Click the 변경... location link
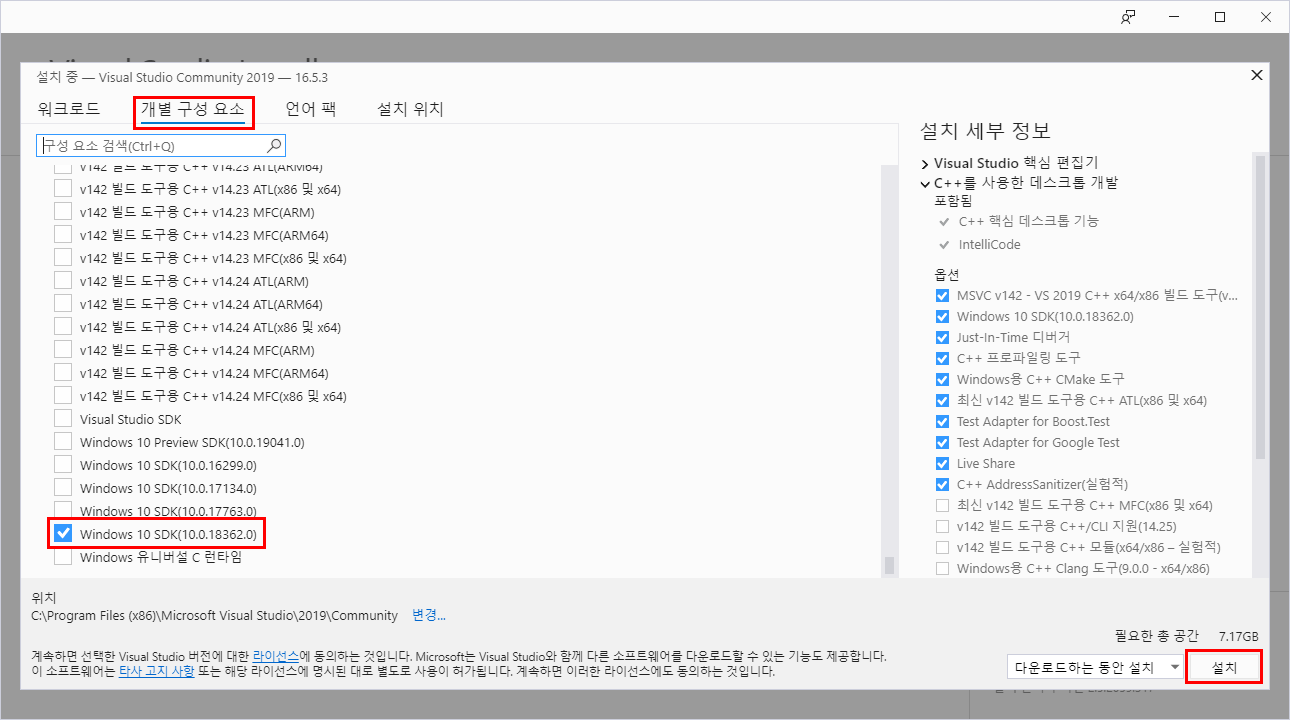The height and width of the screenshot is (720, 1290). coord(429,615)
